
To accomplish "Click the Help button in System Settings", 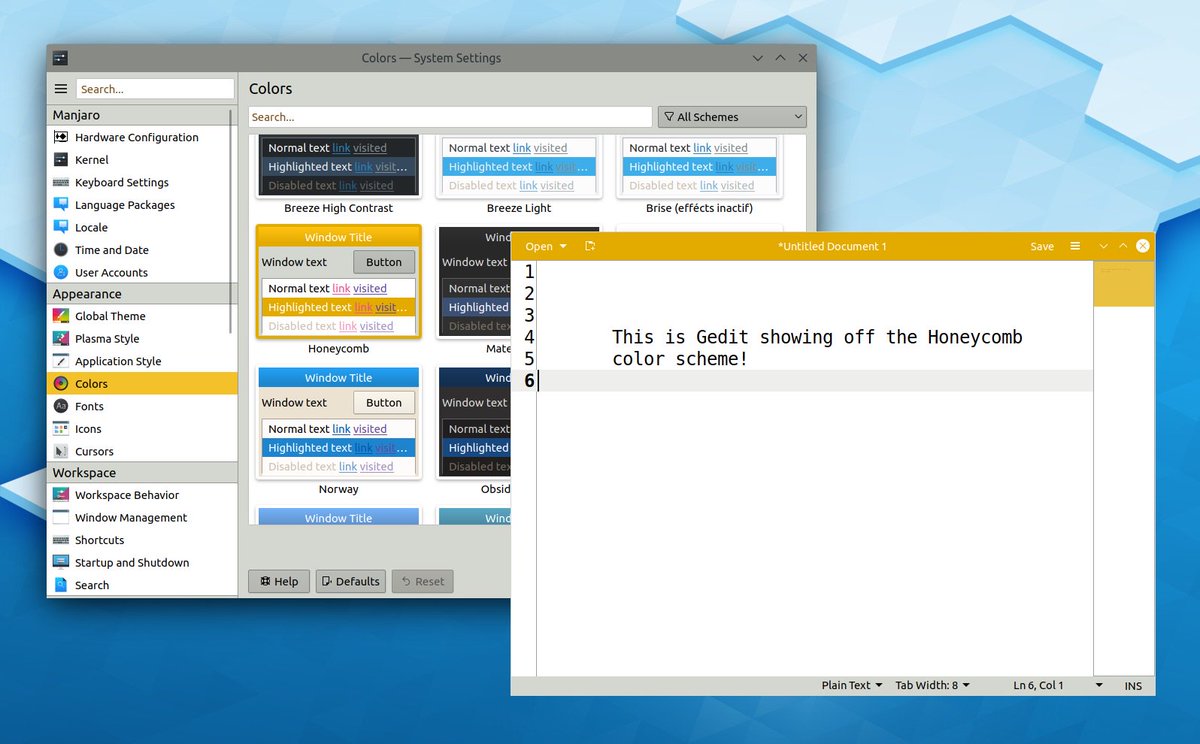I will pyautogui.click(x=279, y=581).
